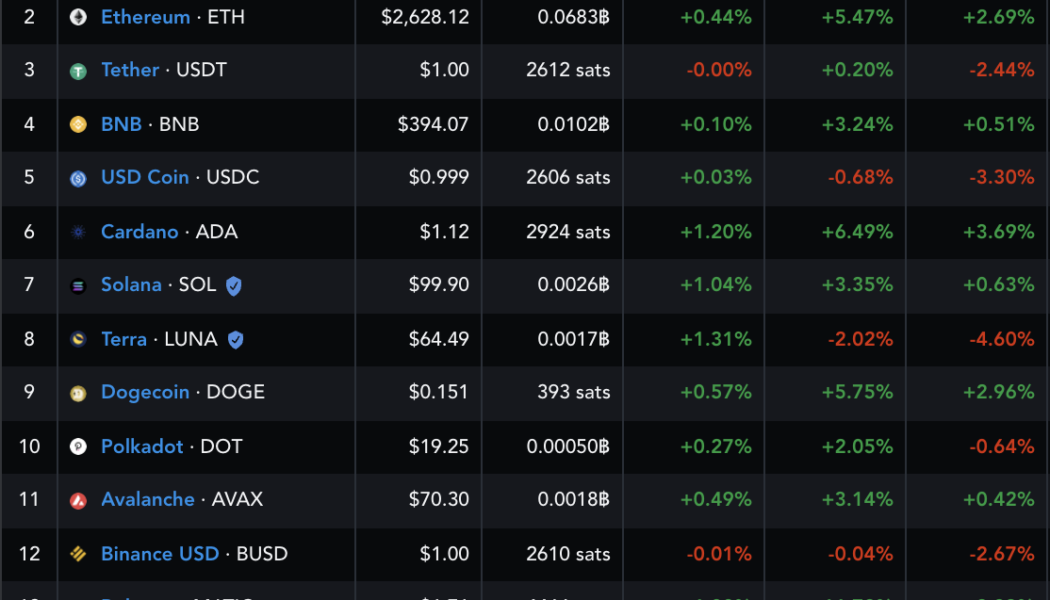Click rank number 7 beside Solana
Screen dimensions: 1050x600
click(x=29, y=285)
